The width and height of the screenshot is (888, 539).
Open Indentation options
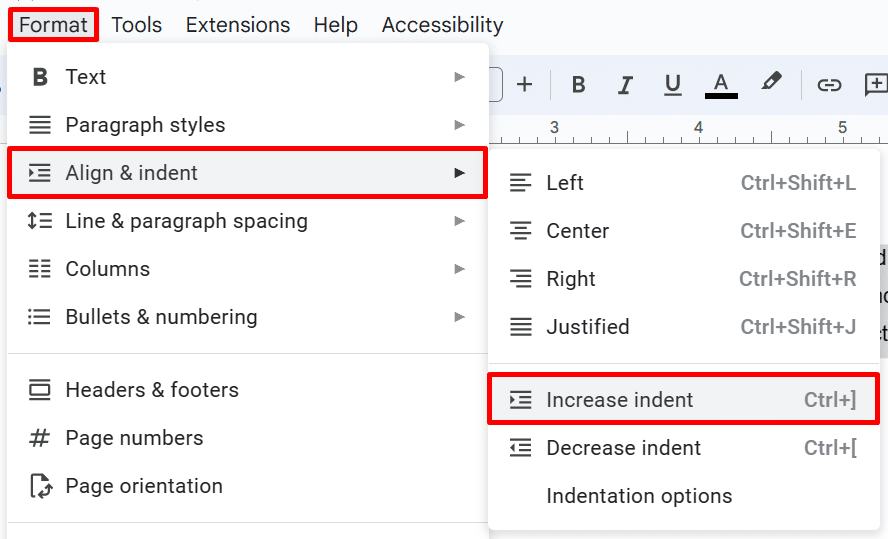[x=639, y=496]
